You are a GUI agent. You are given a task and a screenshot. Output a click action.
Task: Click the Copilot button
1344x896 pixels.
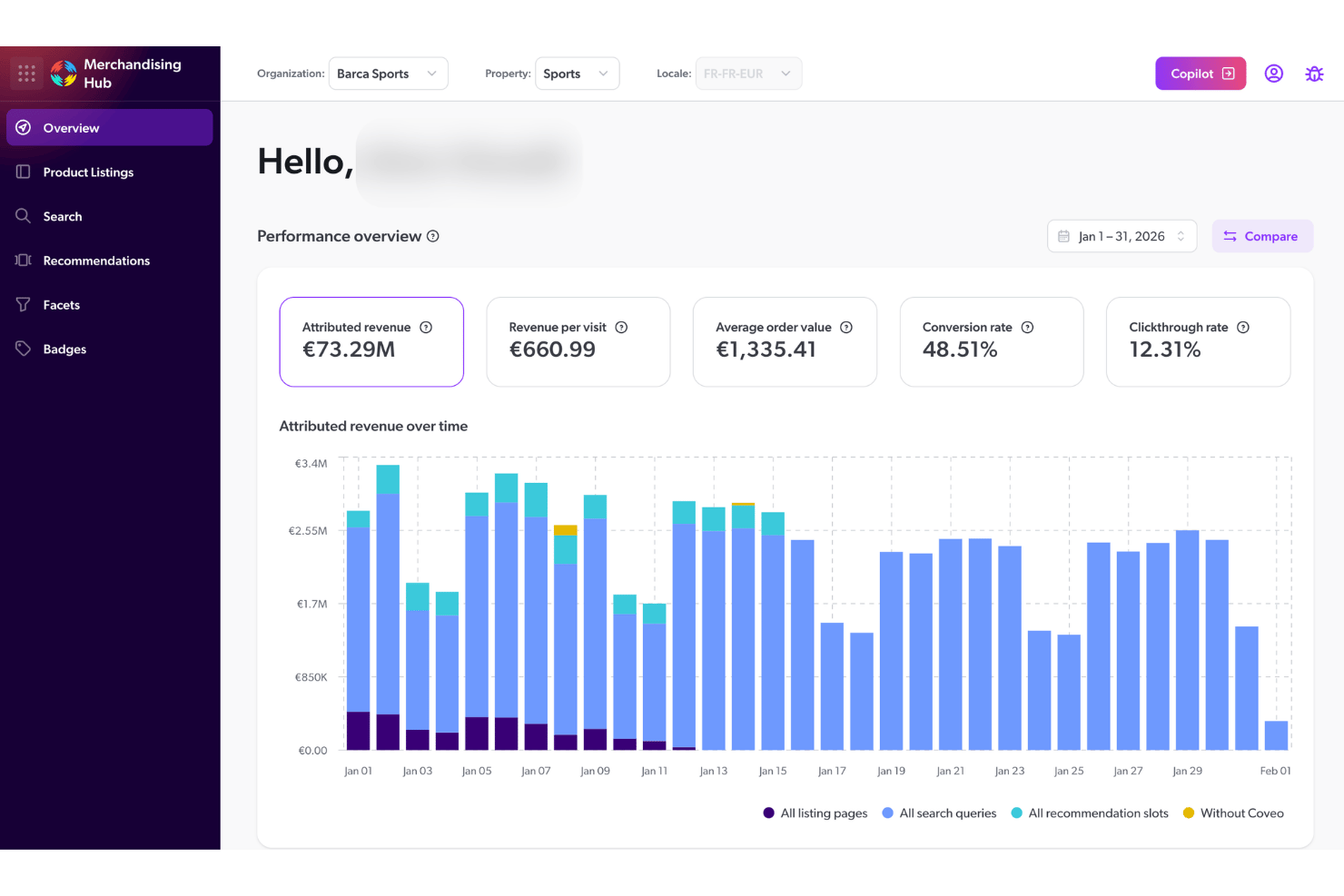tap(1201, 74)
